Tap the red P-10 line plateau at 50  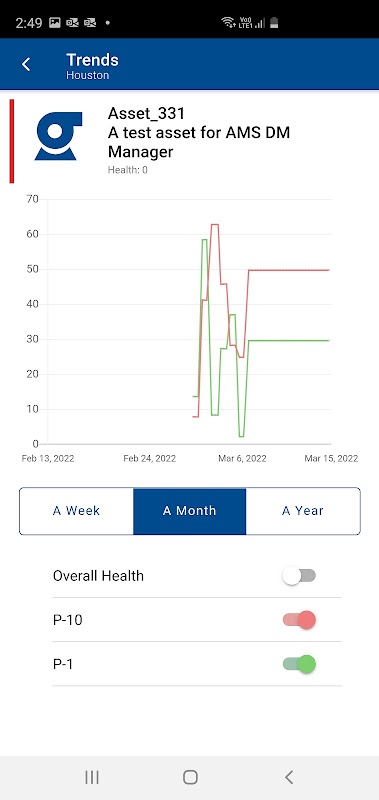pos(289,270)
